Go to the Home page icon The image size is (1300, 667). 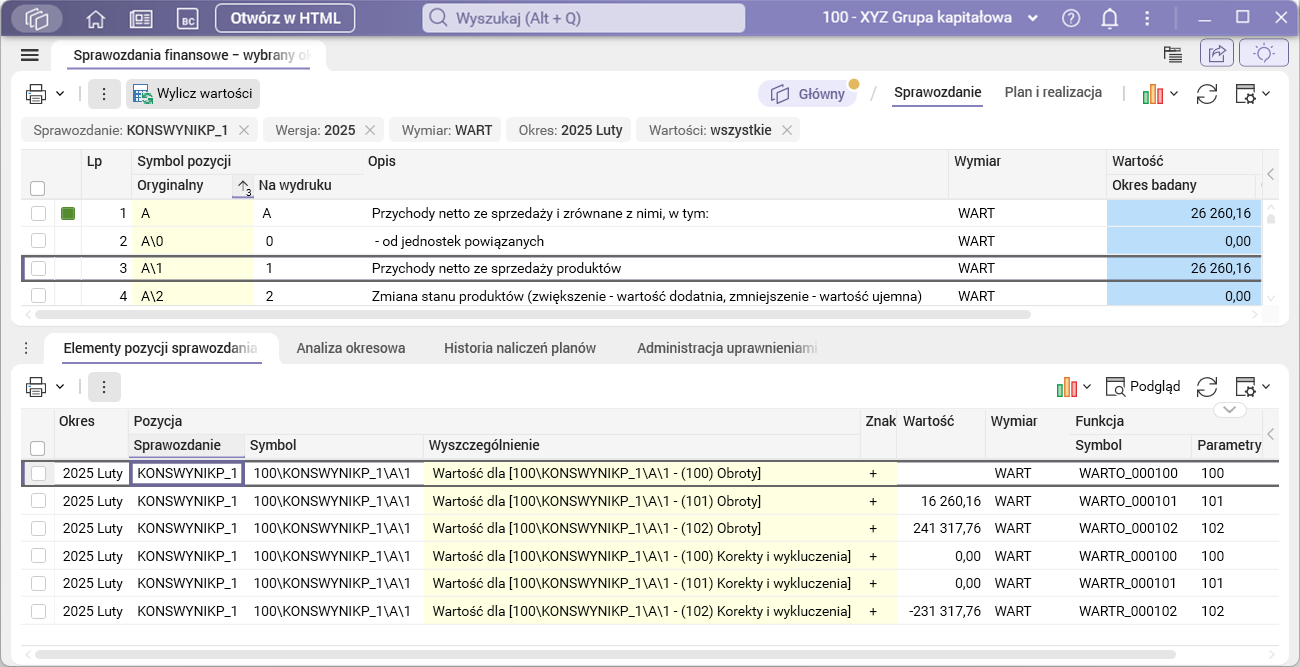(96, 18)
